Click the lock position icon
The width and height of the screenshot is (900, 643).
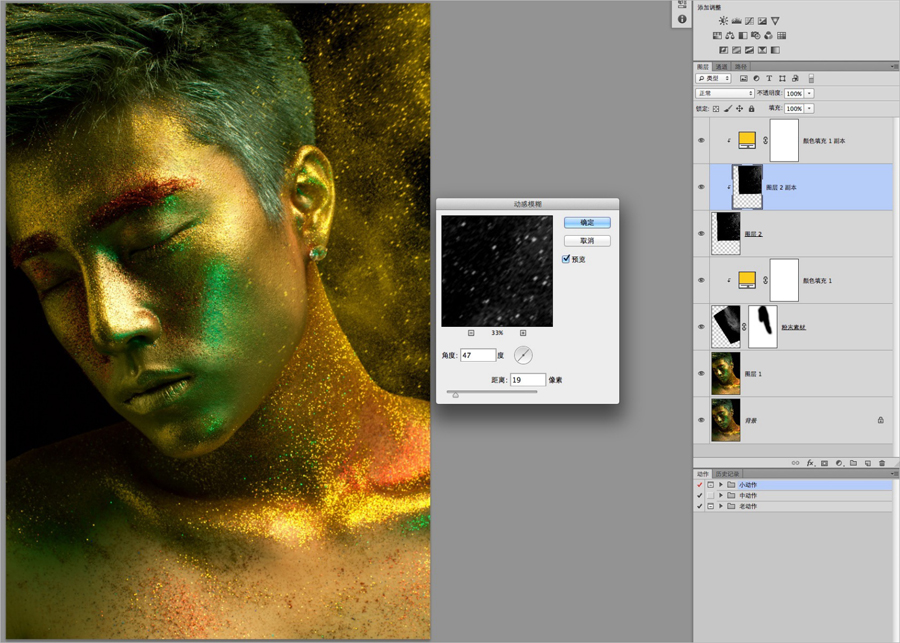tap(740, 109)
